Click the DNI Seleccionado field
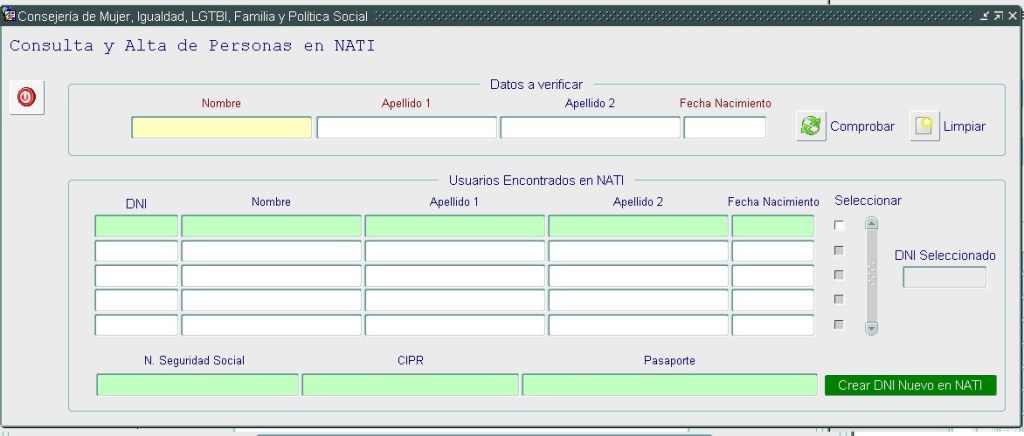Image resolution: width=1024 pixels, height=436 pixels. coord(944,278)
